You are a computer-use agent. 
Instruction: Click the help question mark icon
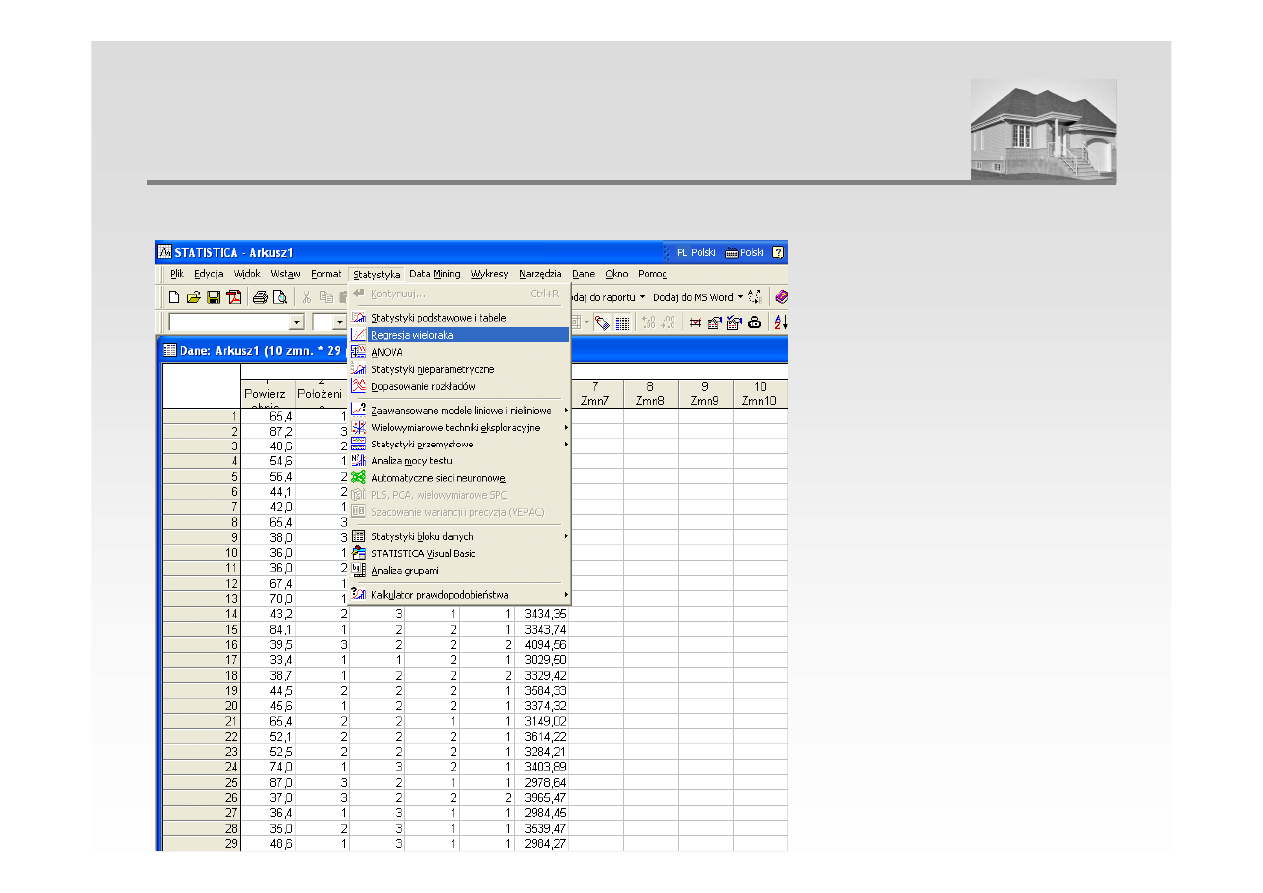778,252
